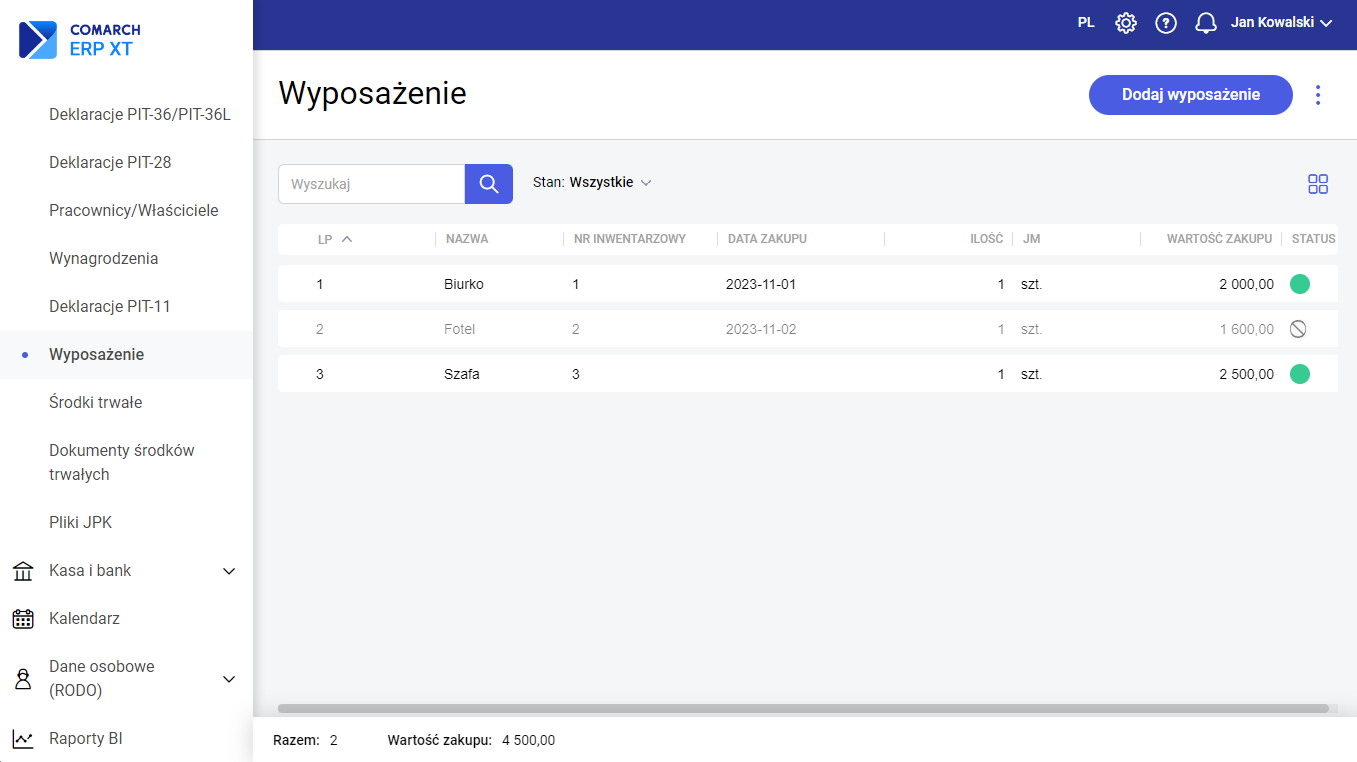Switch to tile grid view icon
Image resolution: width=1357 pixels, height=762 pixels.
[1318, 184]
